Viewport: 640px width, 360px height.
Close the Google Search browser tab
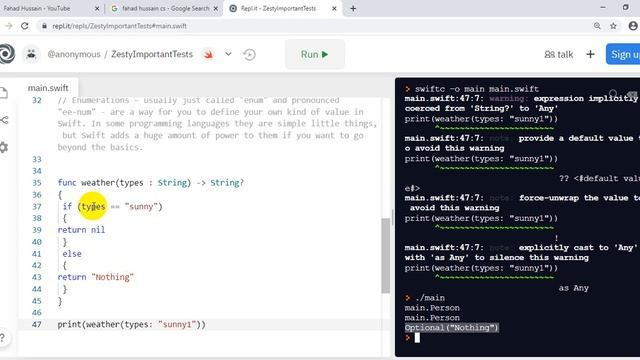coord(216,8)
